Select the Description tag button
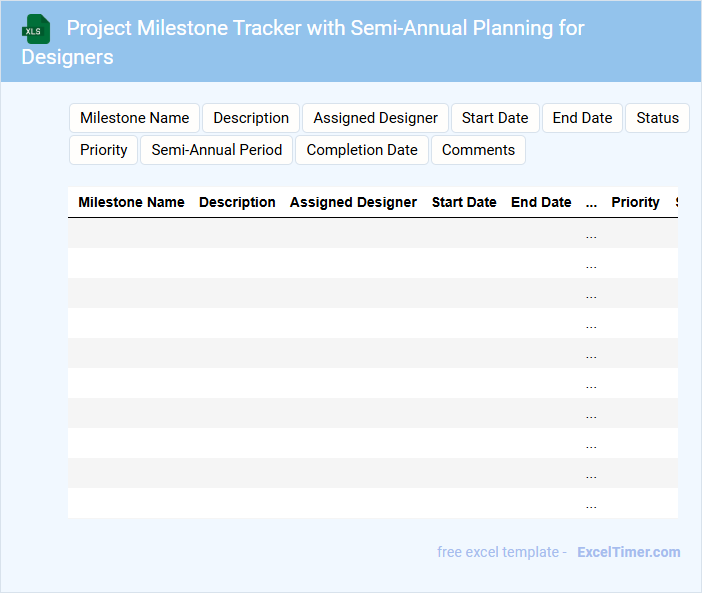702x593 pixels. [x=251, y=118]
